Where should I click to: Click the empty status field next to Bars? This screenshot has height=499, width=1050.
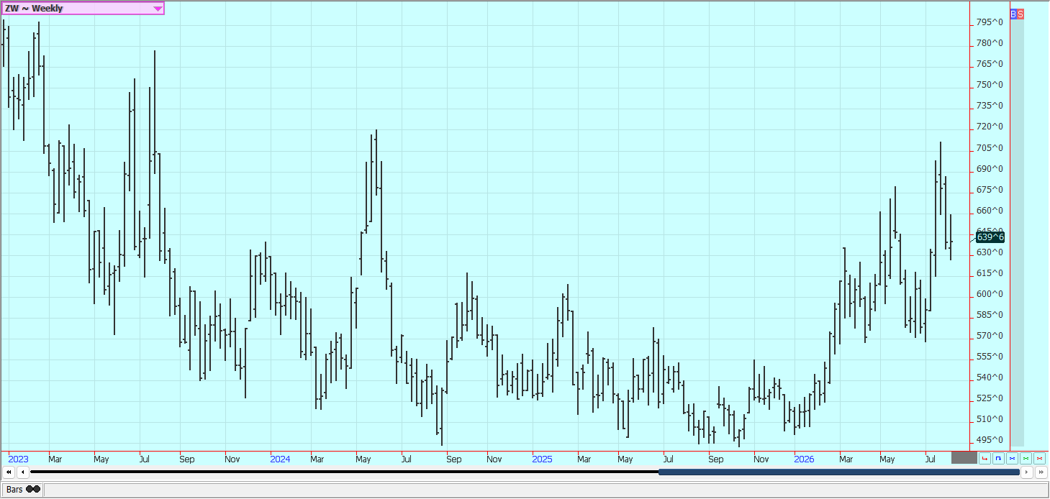point(544,490)
